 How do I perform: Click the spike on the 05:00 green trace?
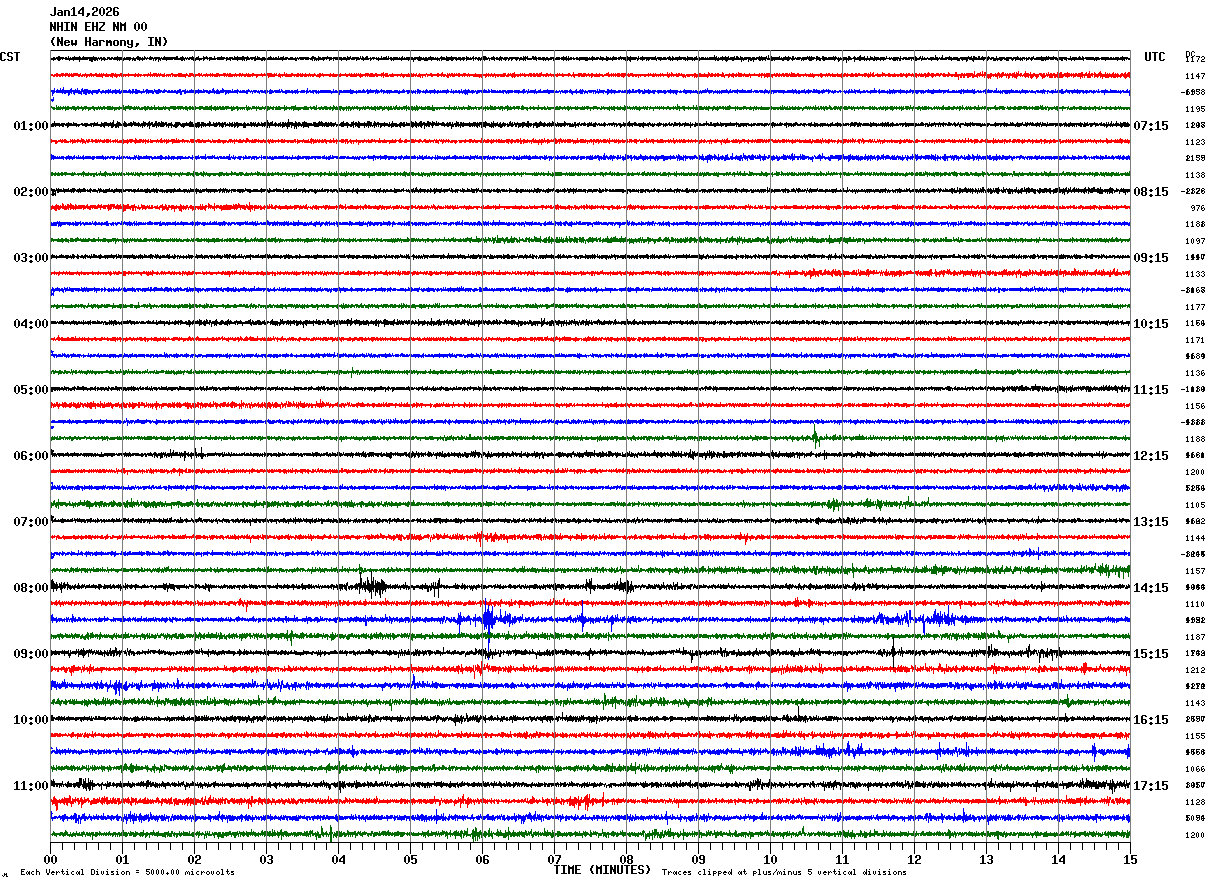(x=816, y=435)
